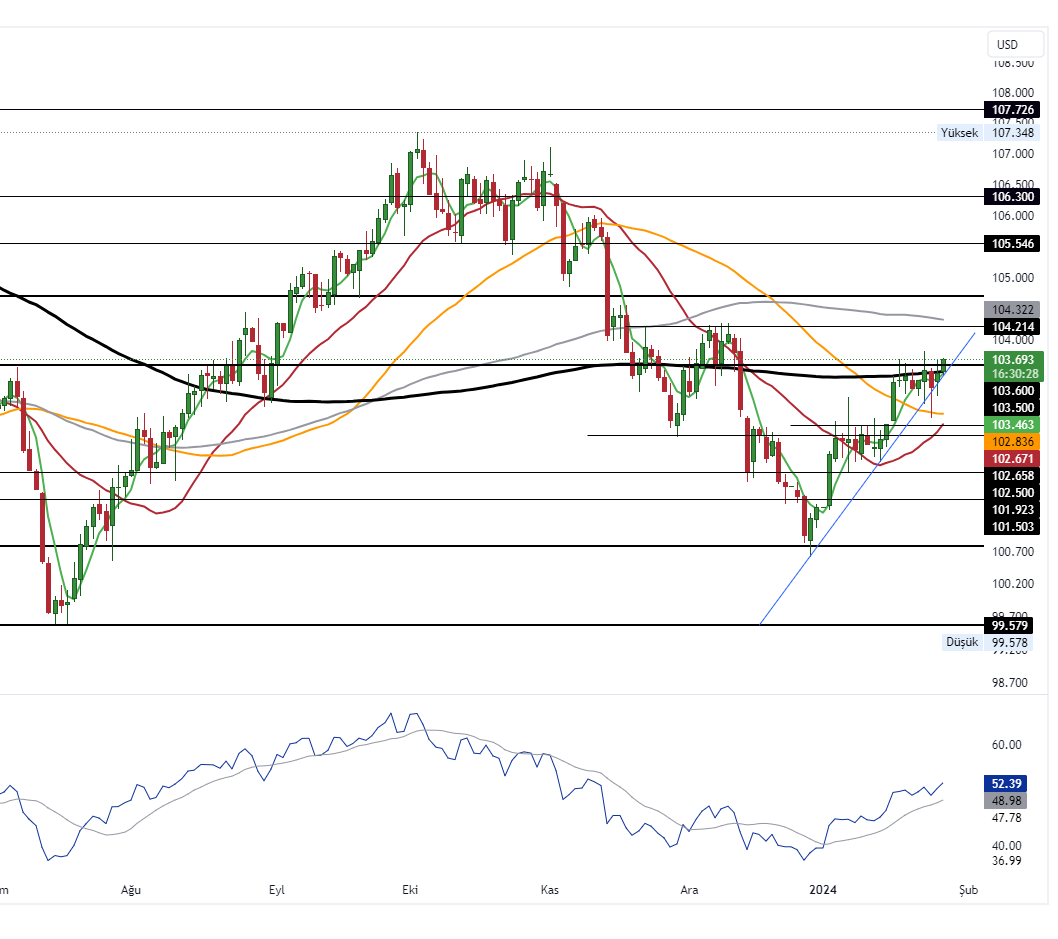This screenshot has width=1058, height=939.
Task: Select the 99.579 support level label
Action: 1012,625
